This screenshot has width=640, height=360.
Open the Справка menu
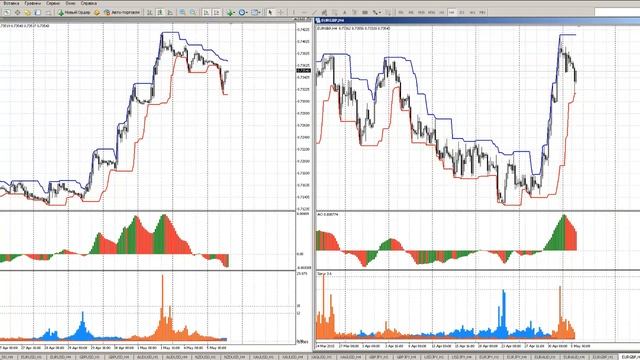89,3
